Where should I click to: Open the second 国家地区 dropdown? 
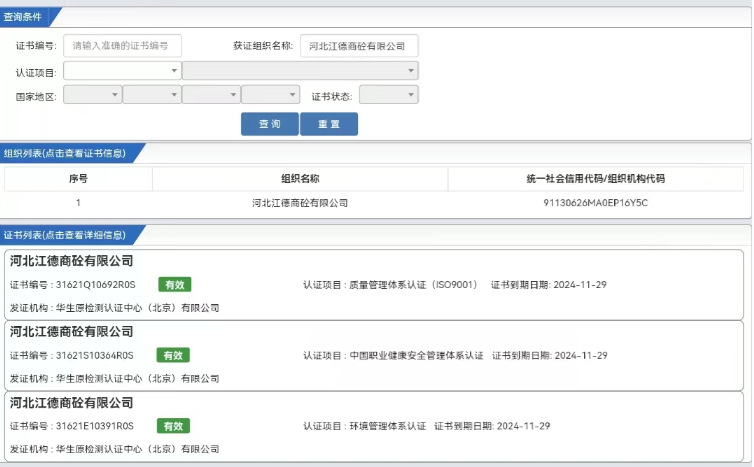[x=152, y=95]
